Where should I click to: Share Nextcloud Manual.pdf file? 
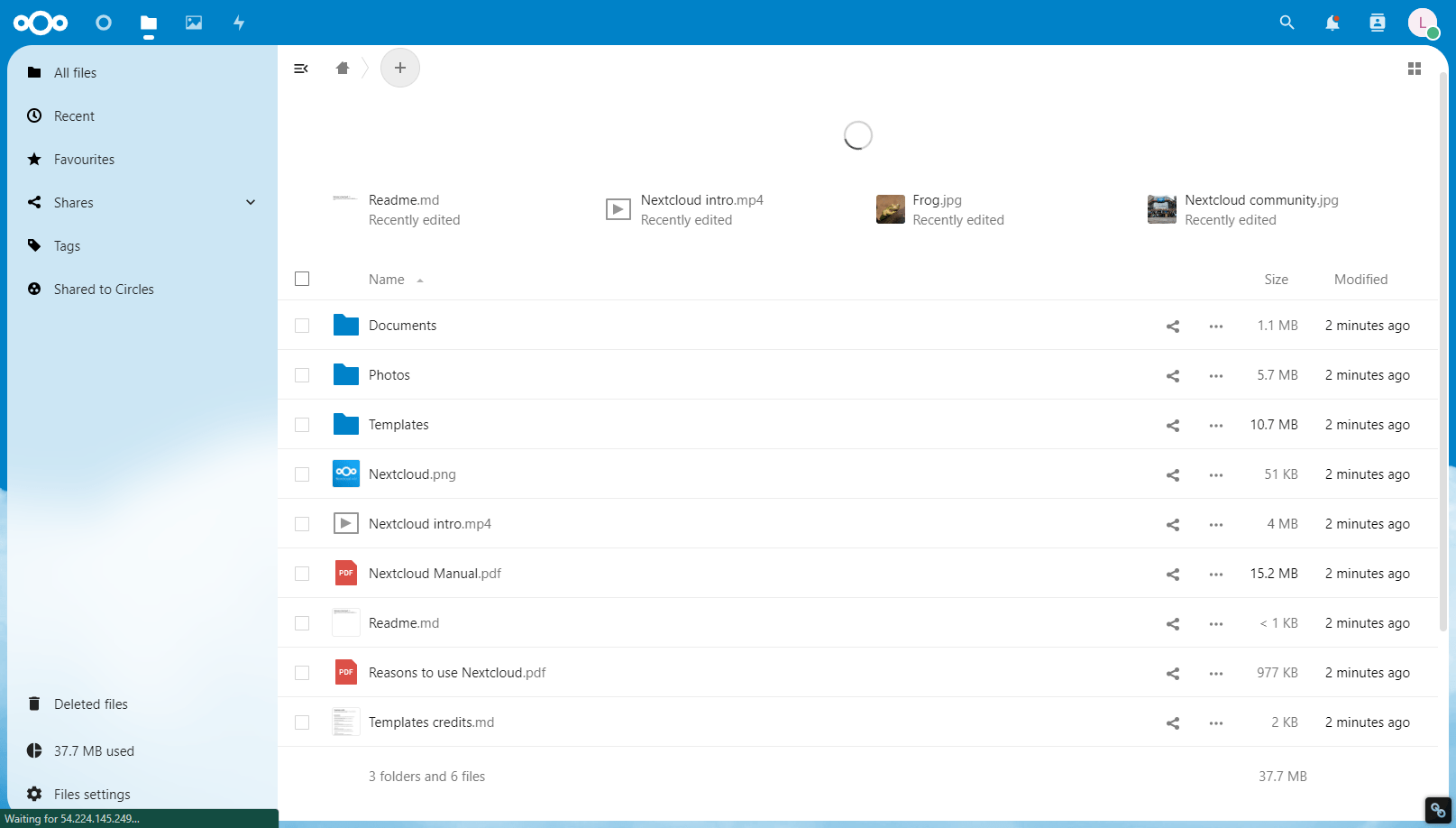coord(1173,575)
